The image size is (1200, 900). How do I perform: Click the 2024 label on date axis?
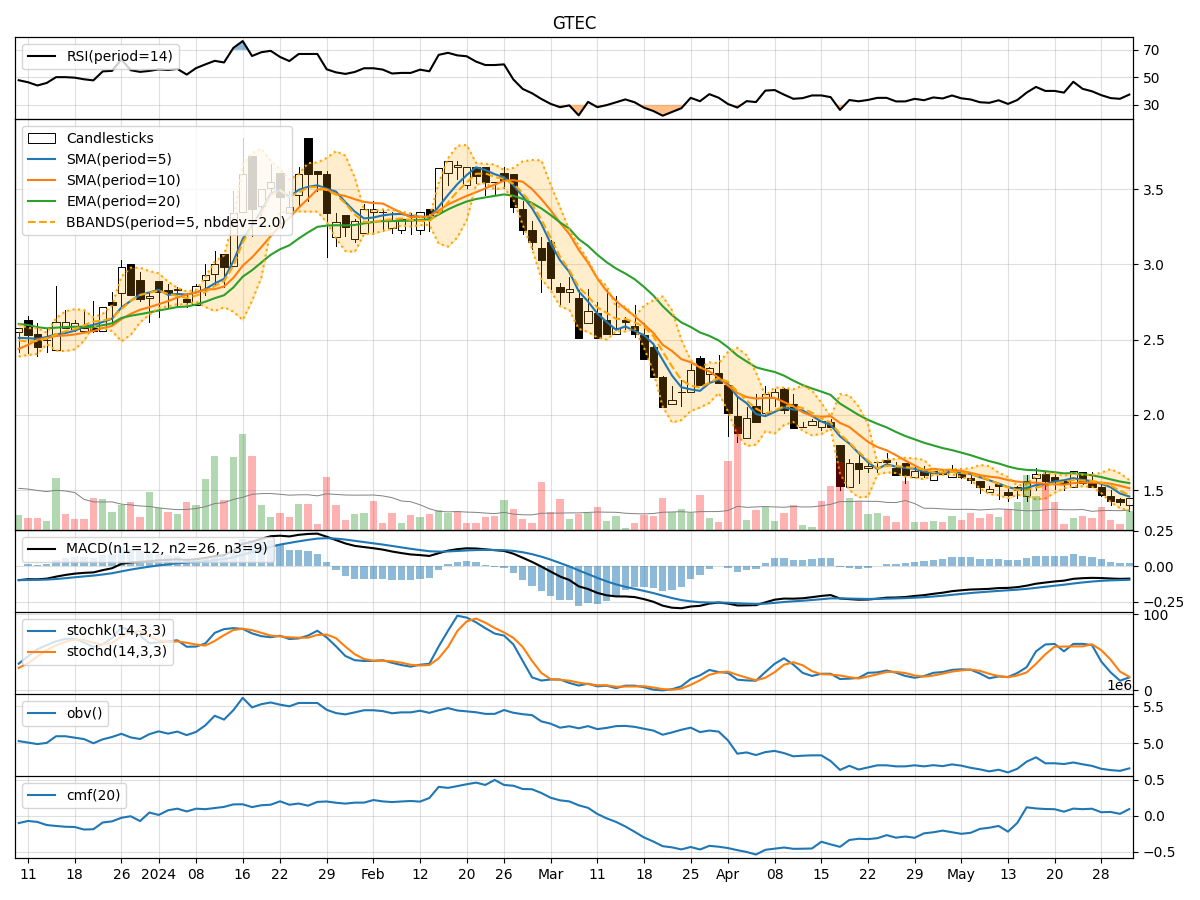158,873
